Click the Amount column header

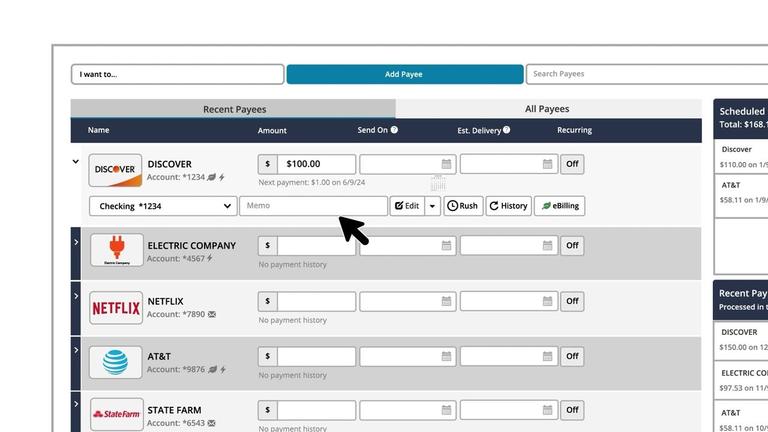[x=272, y=131]
